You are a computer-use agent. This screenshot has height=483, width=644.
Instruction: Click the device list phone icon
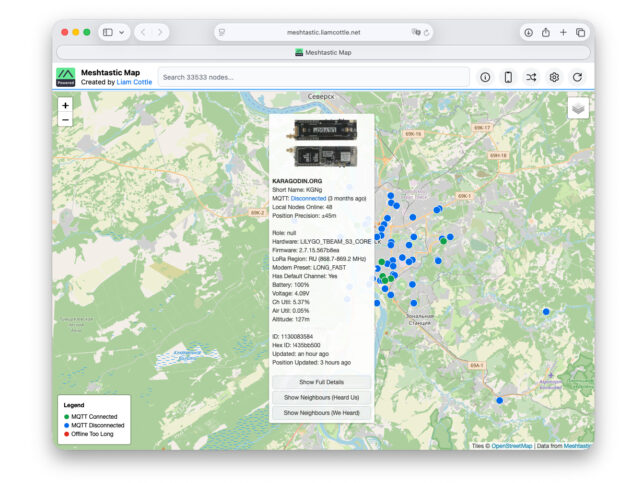(508, 77)
